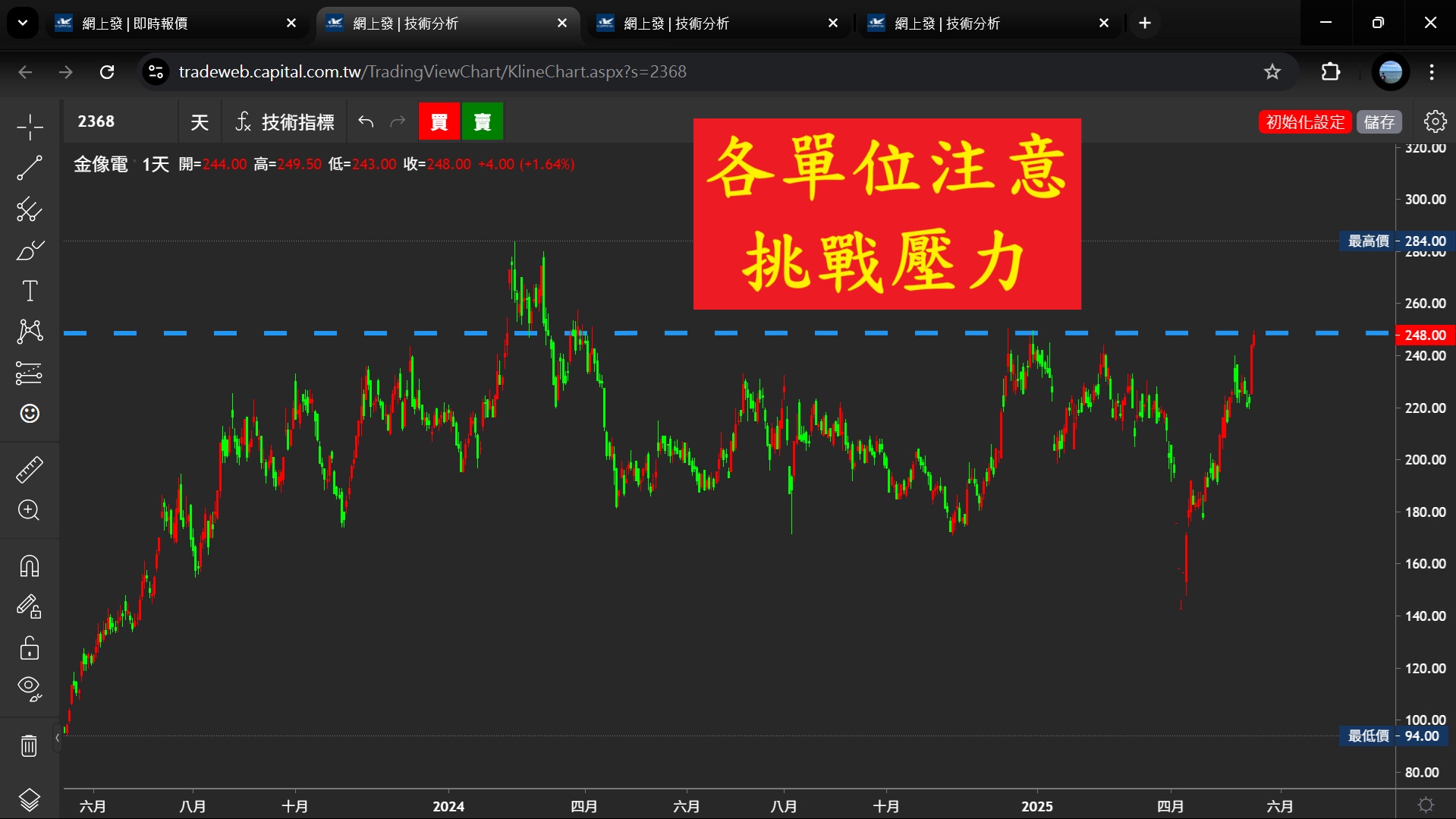Open the object tree layers icon
1456x819 pixels.
(30, 799)
